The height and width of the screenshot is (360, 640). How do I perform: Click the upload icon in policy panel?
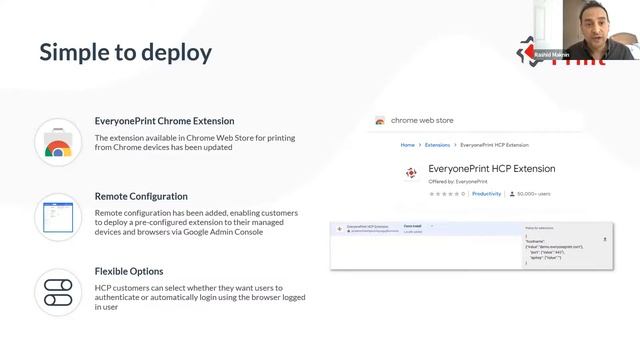[x=605, y=240]
